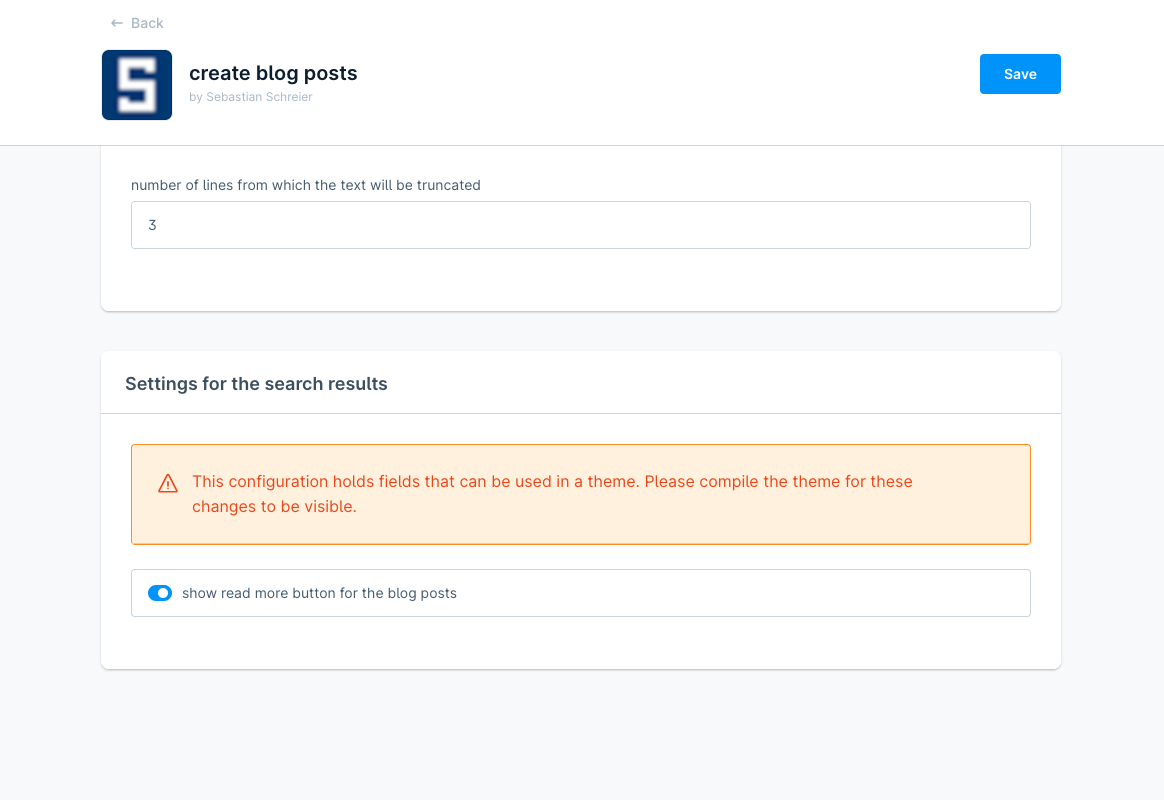The width and height of the screenshot is (1164, 800).
Task: Click the "Settings for the search results" heading
Action: click(256, 384)
